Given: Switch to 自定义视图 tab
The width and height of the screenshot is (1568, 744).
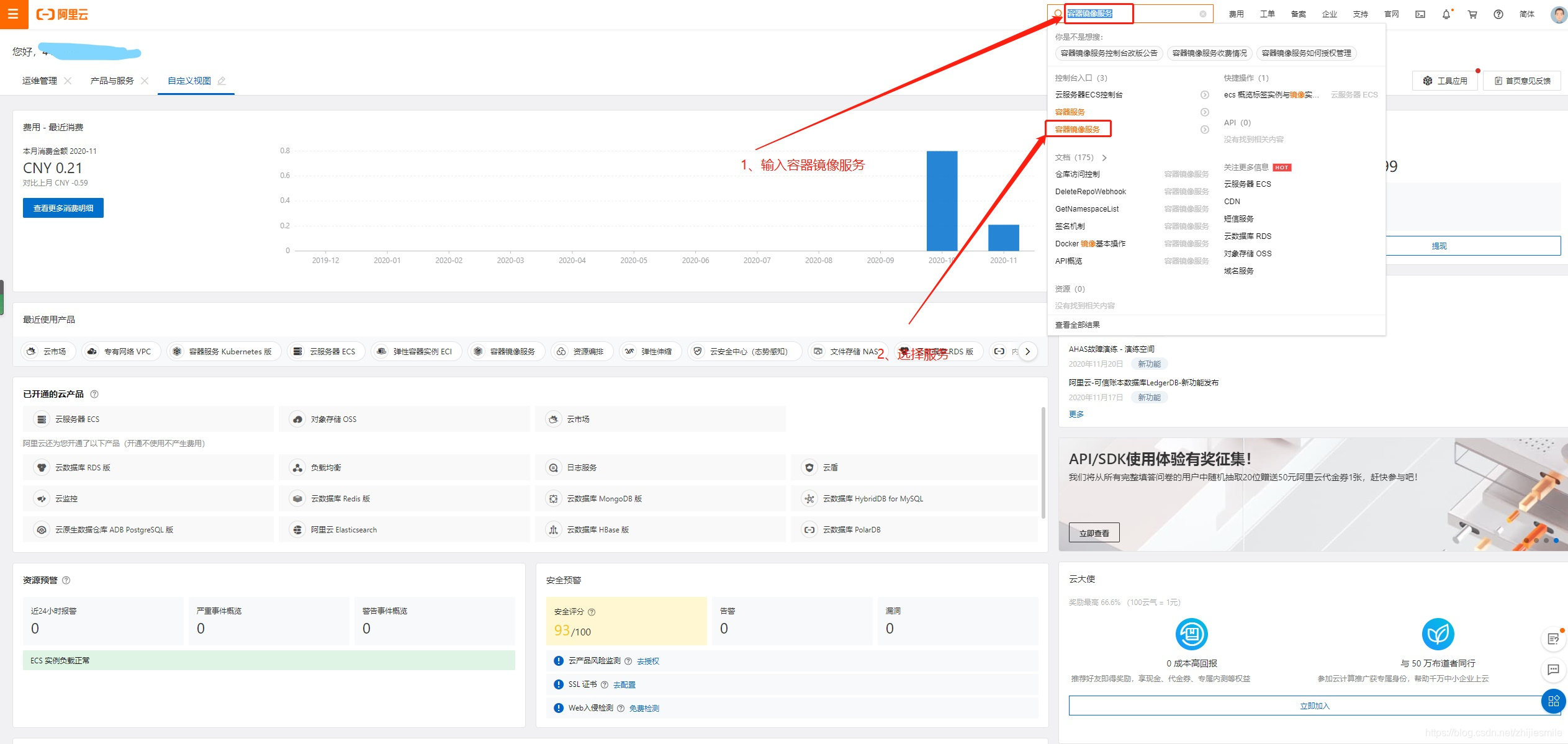Looking at the screenshot, I should (189, 81).
